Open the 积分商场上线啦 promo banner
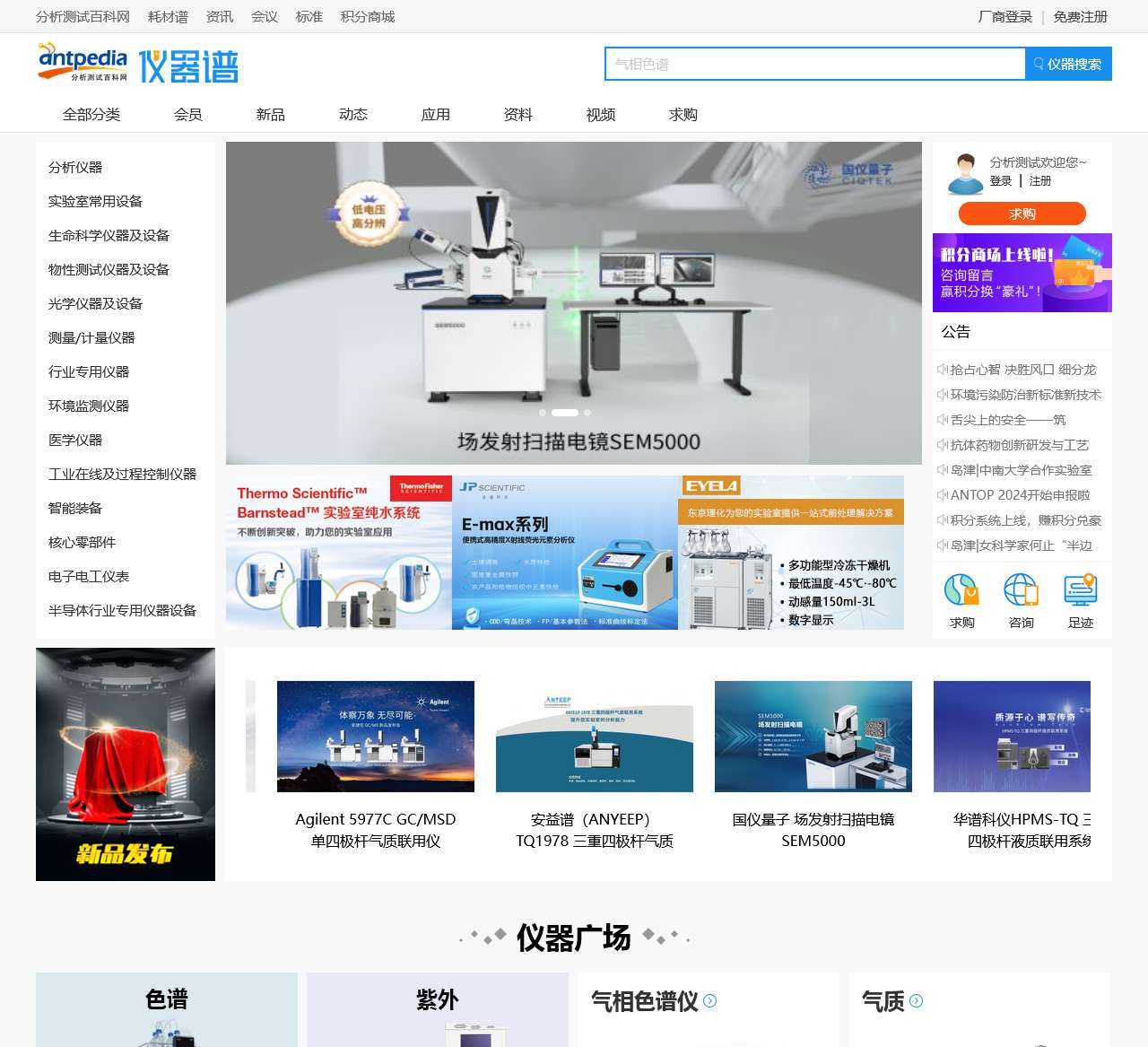 1022,273
